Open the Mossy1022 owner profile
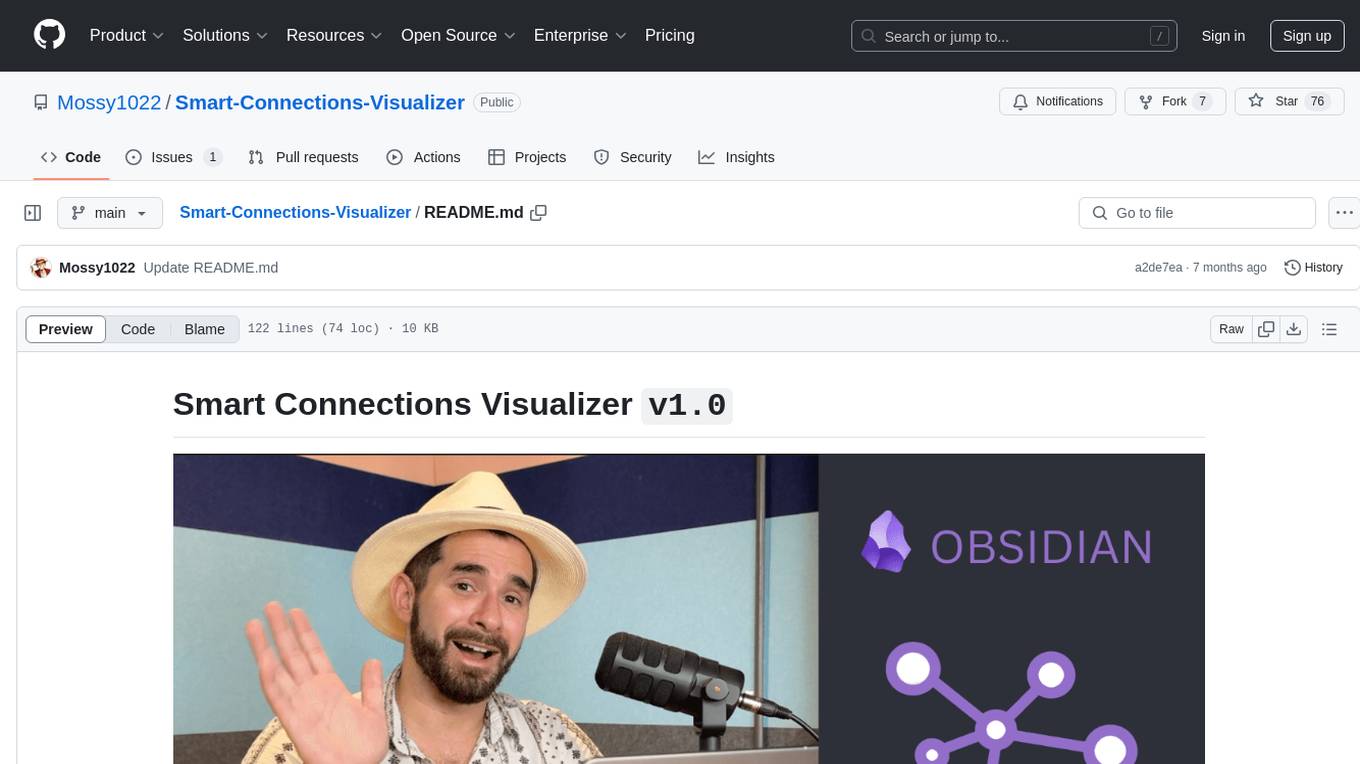Image resolution: width=1360 pixels, height=764 pixels. [x=109, y=102]
